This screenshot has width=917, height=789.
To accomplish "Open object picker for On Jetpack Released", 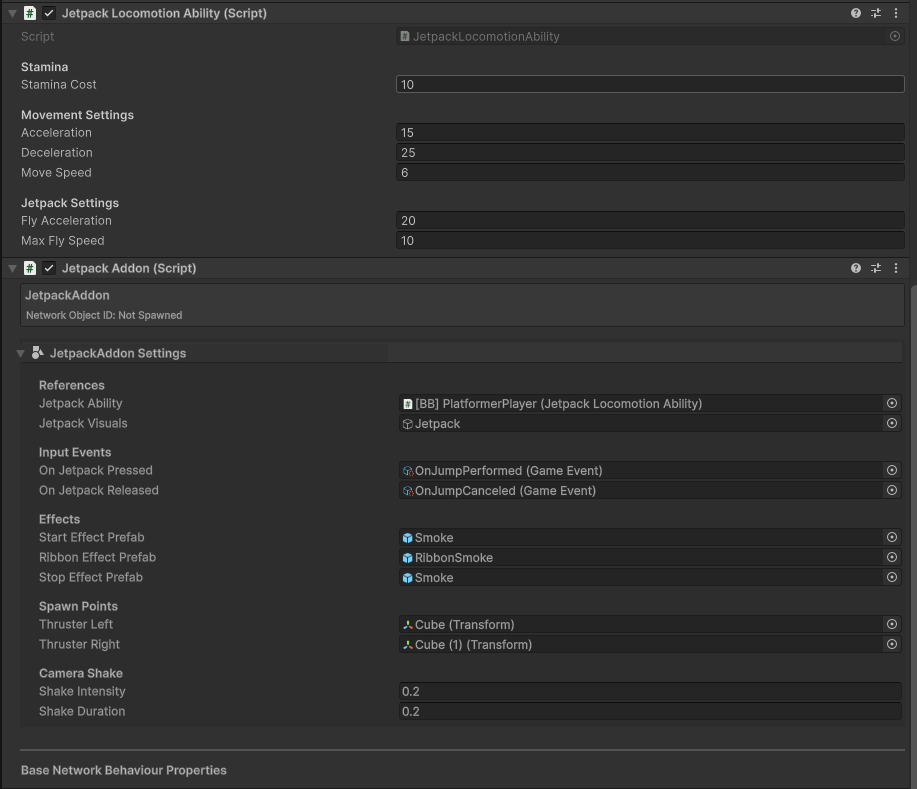I will [x=891, y=491].
